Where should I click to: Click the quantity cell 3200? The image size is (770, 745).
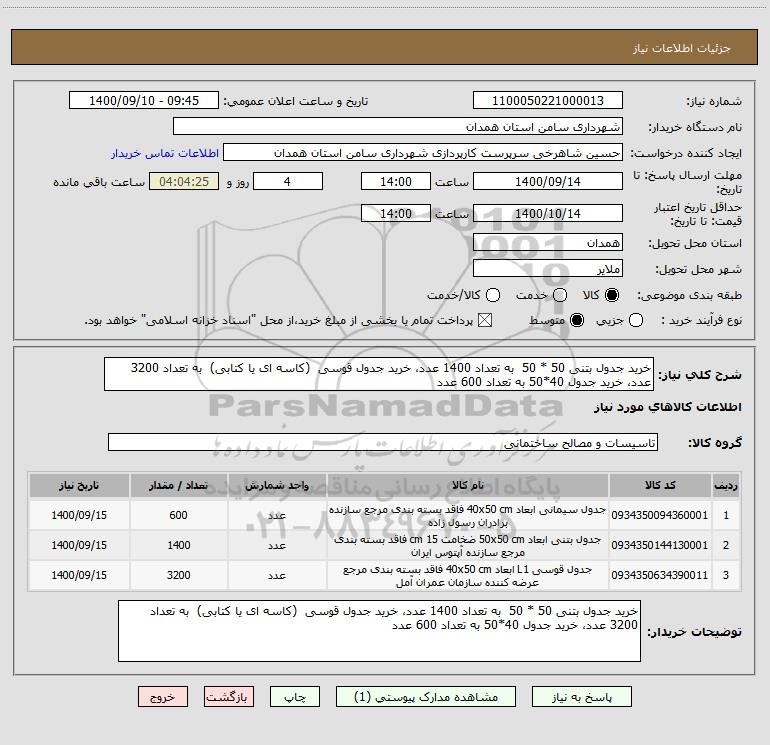[179, 575]
